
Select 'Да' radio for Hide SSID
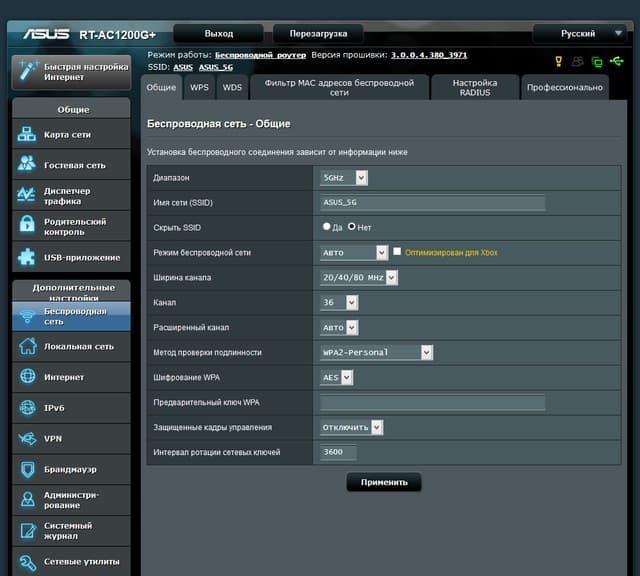[x=327, y=227]
